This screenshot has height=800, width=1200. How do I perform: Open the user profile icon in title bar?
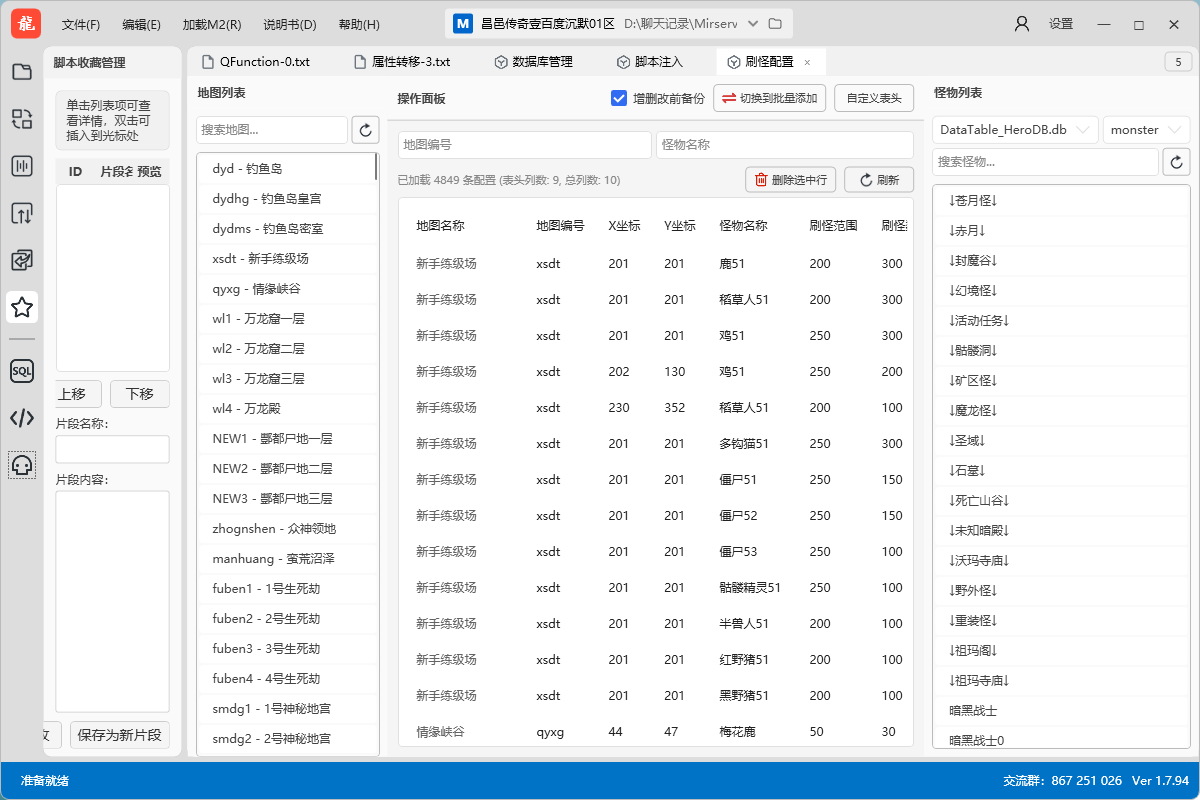pyautogui.click(x=1021, y=23)
